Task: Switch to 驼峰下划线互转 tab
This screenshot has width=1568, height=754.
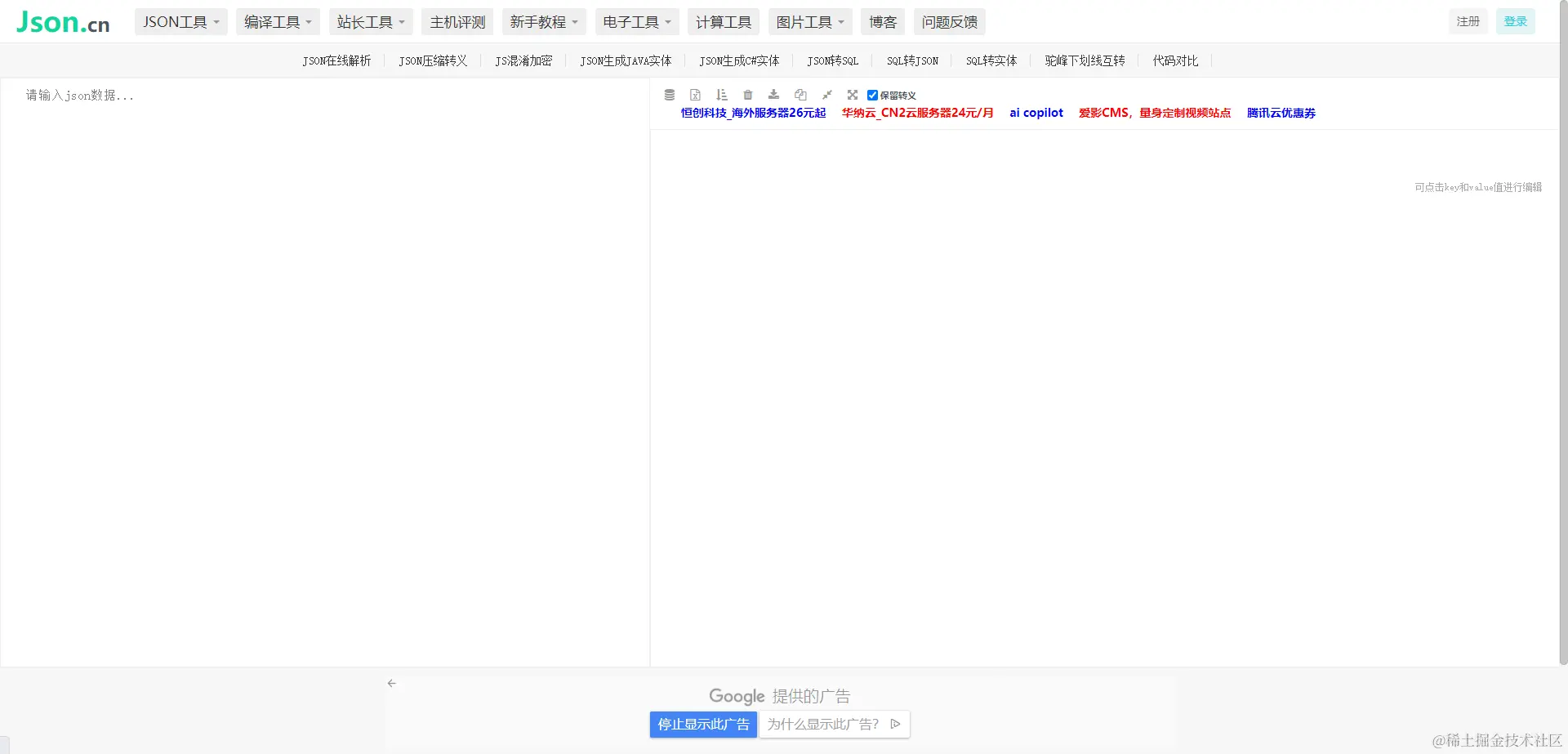Action: click(x=1085, y=60)
